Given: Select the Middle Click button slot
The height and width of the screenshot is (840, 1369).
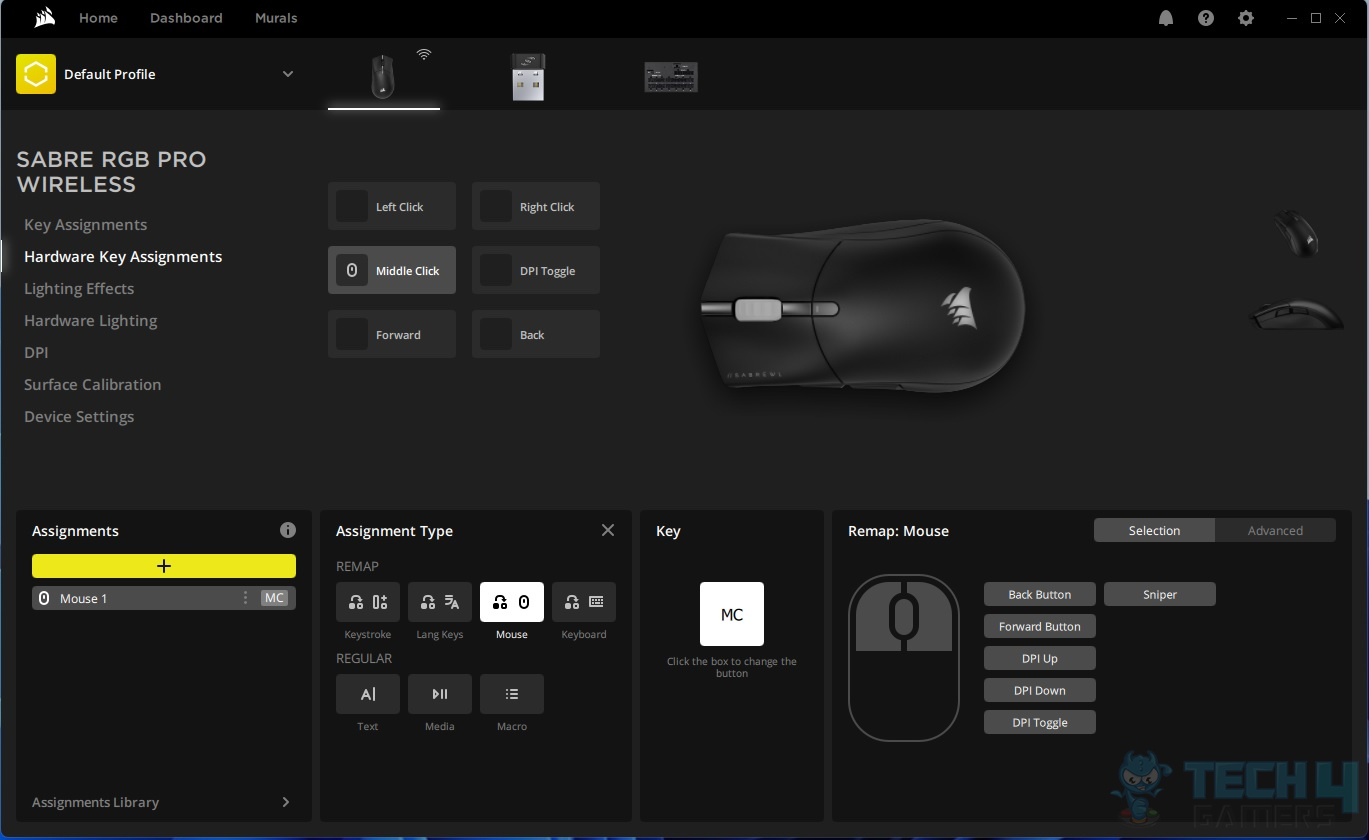Looking at the screenshot, I should pyautogui.click(x=392, y=270).
